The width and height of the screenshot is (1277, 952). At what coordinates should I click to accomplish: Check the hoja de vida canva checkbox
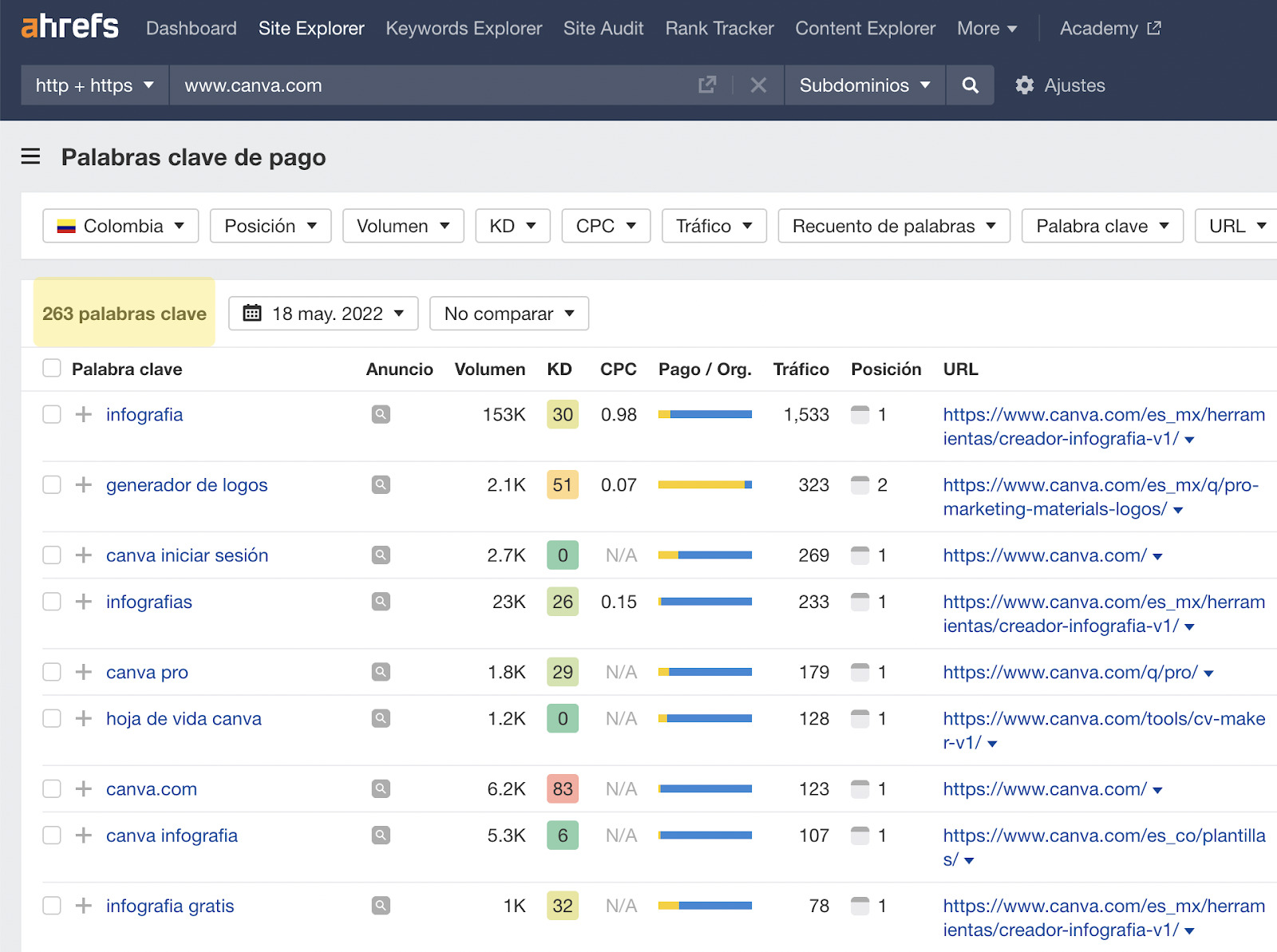coord(52,718)
